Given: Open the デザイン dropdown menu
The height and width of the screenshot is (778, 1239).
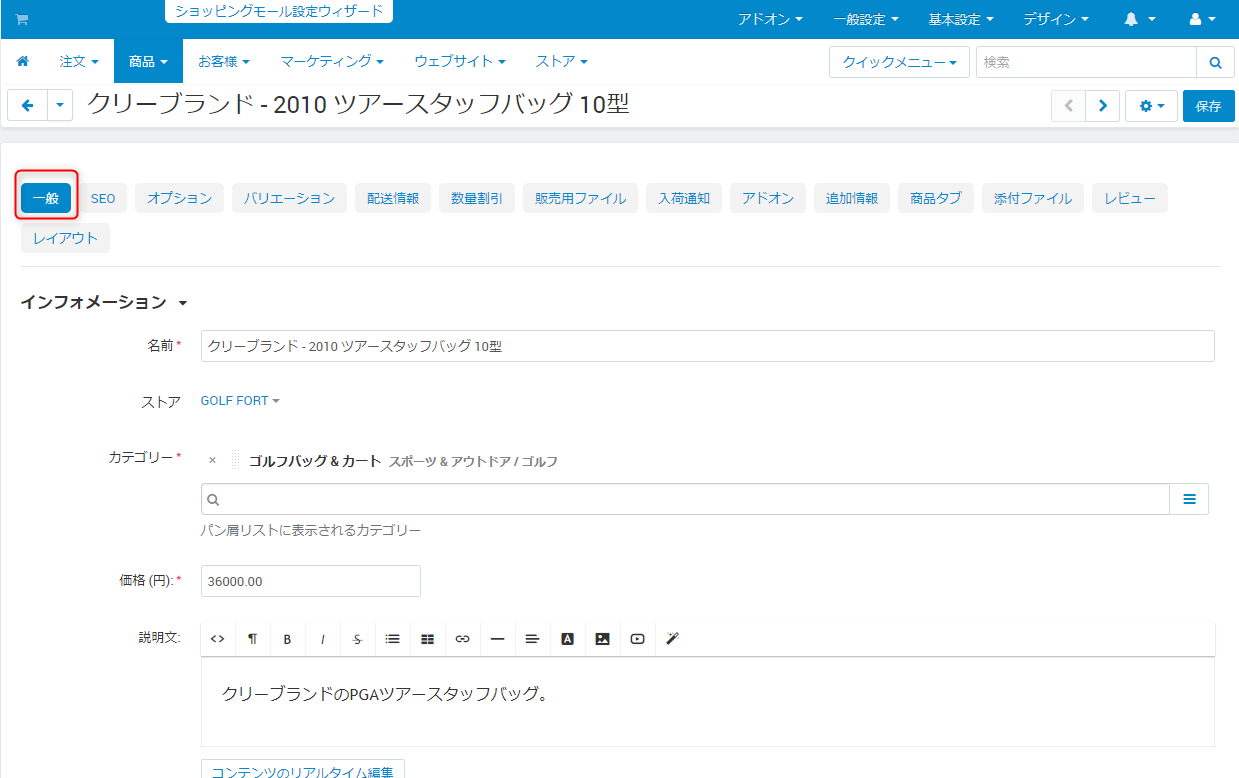Looking at the screenshot, I should pyautogui.click(x=1055, y=19).
